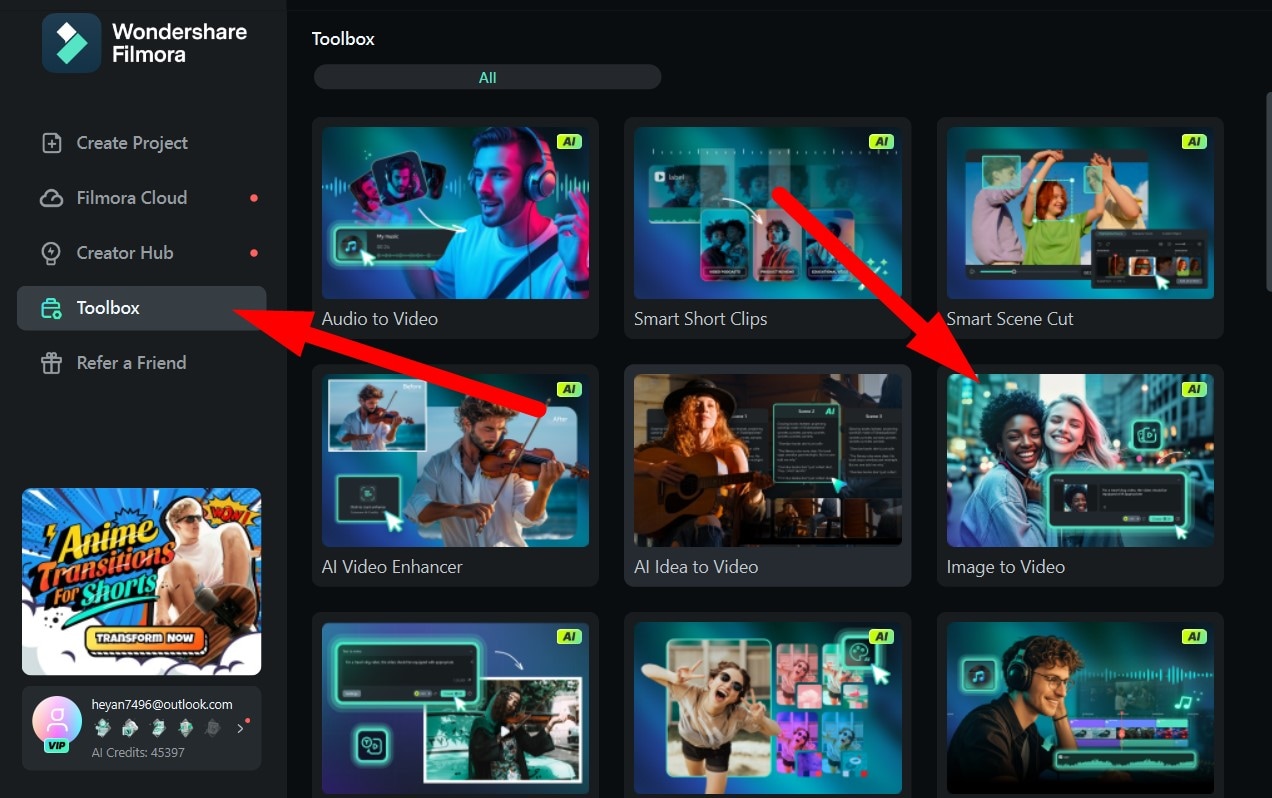Screen dimensions: 1272x798
Task: Click the Smart Short Clips label
Action: 701,319
